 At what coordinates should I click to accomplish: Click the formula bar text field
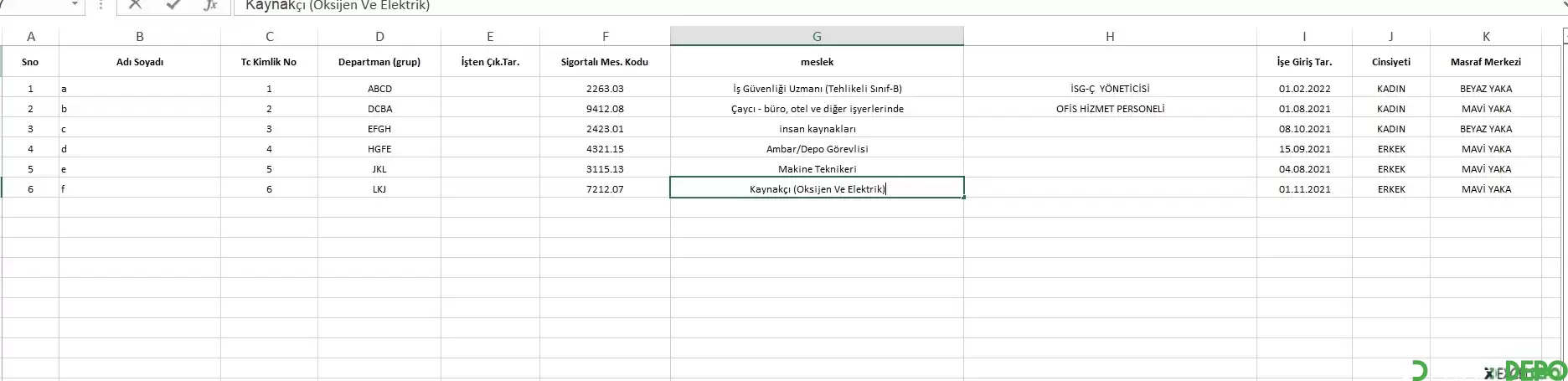896,6
